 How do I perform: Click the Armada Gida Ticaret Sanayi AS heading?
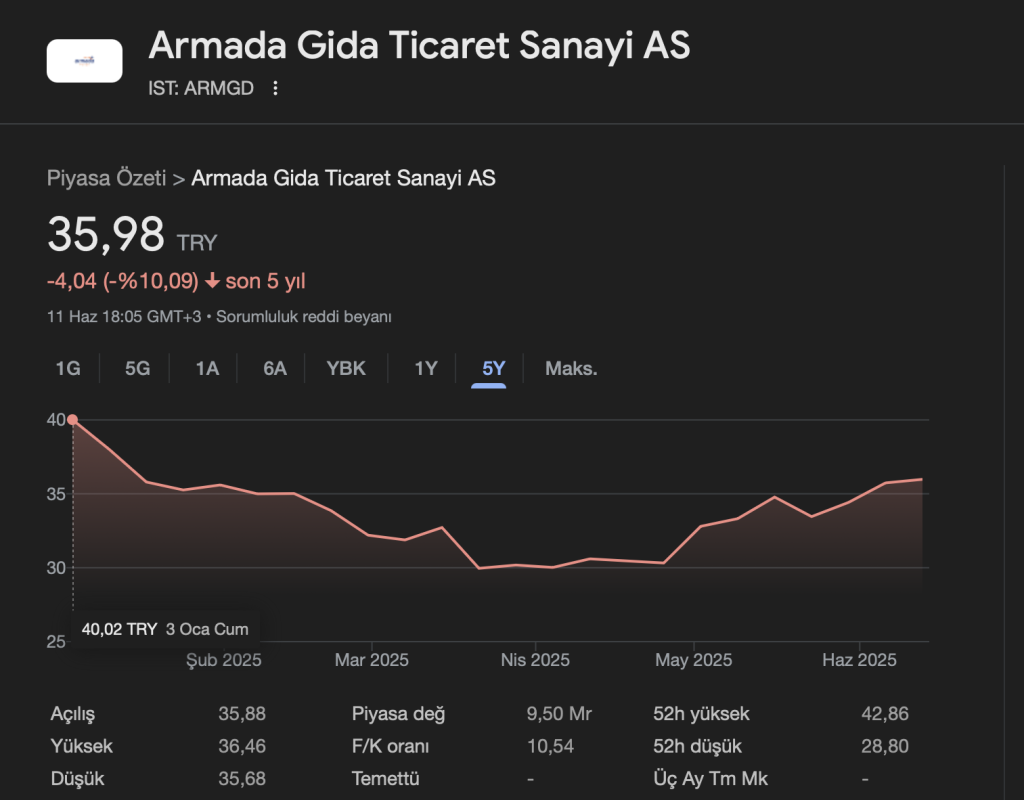point(419,45)
